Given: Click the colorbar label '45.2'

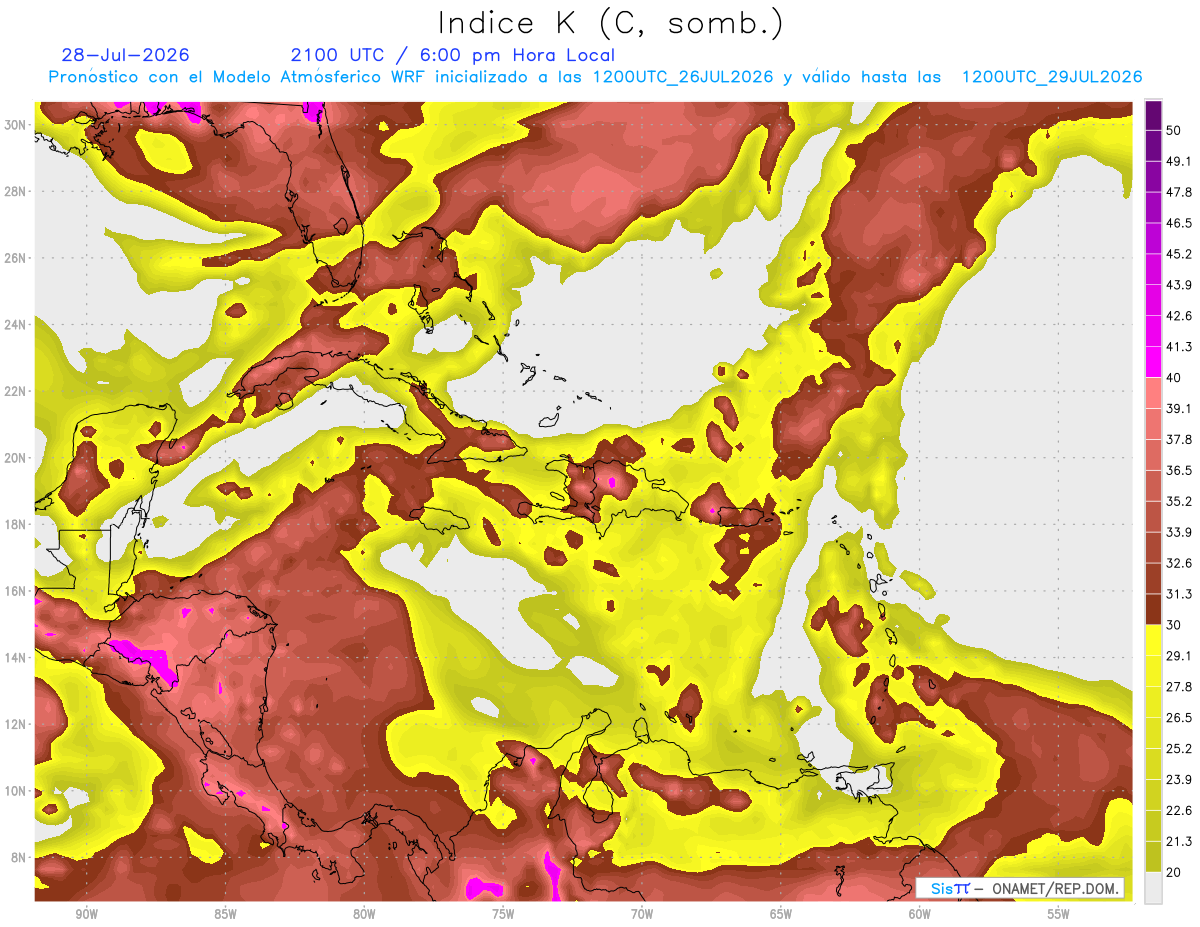Looking at the screenshot, I should tap(1179, 254).
